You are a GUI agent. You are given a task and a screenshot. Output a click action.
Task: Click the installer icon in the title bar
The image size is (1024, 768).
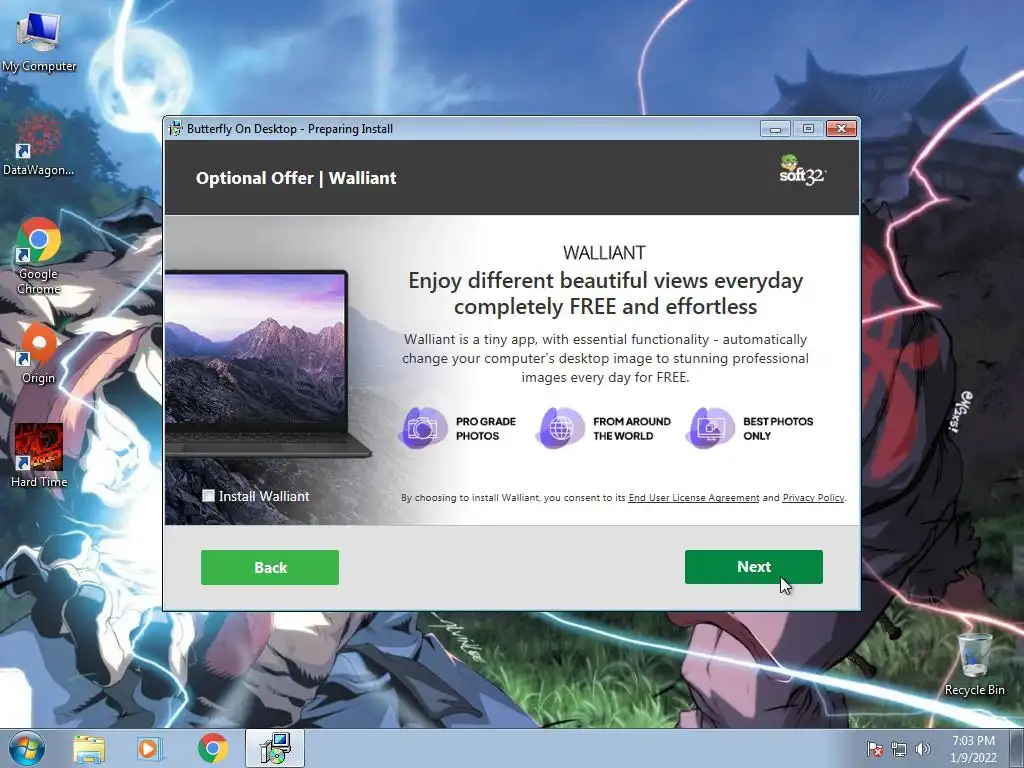pyautogui.click(x=175, y=128)
